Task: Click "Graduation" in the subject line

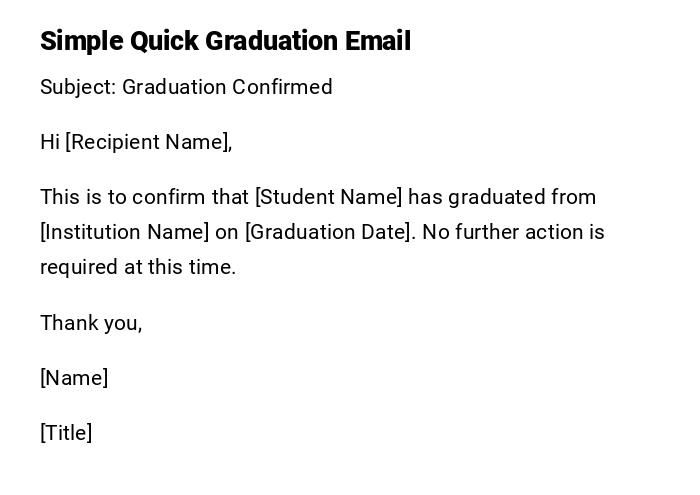Action: 174,87
